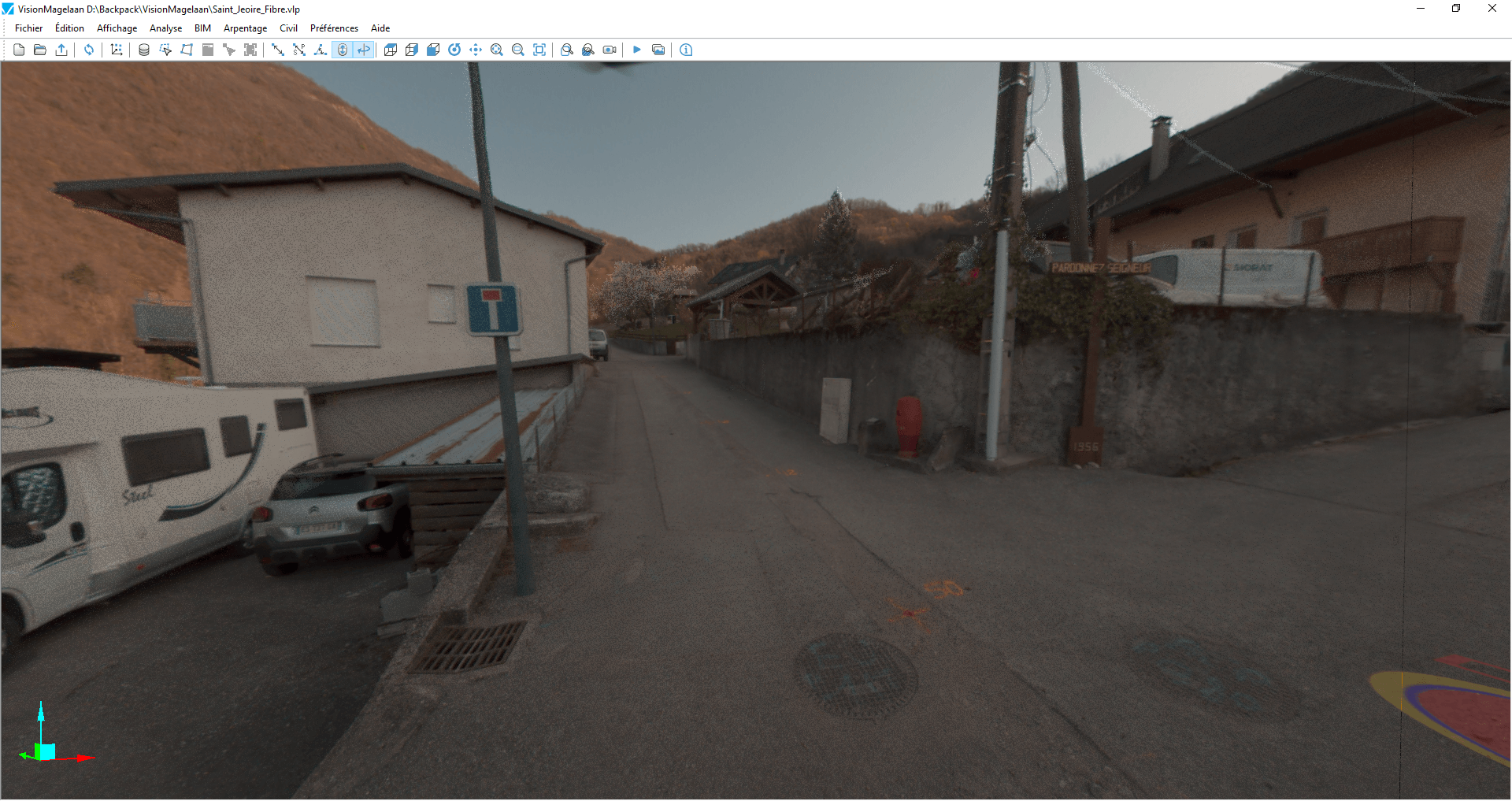Open the Analyse menu
Viewport: 1512px width, 801px height.
click(165, 28)
